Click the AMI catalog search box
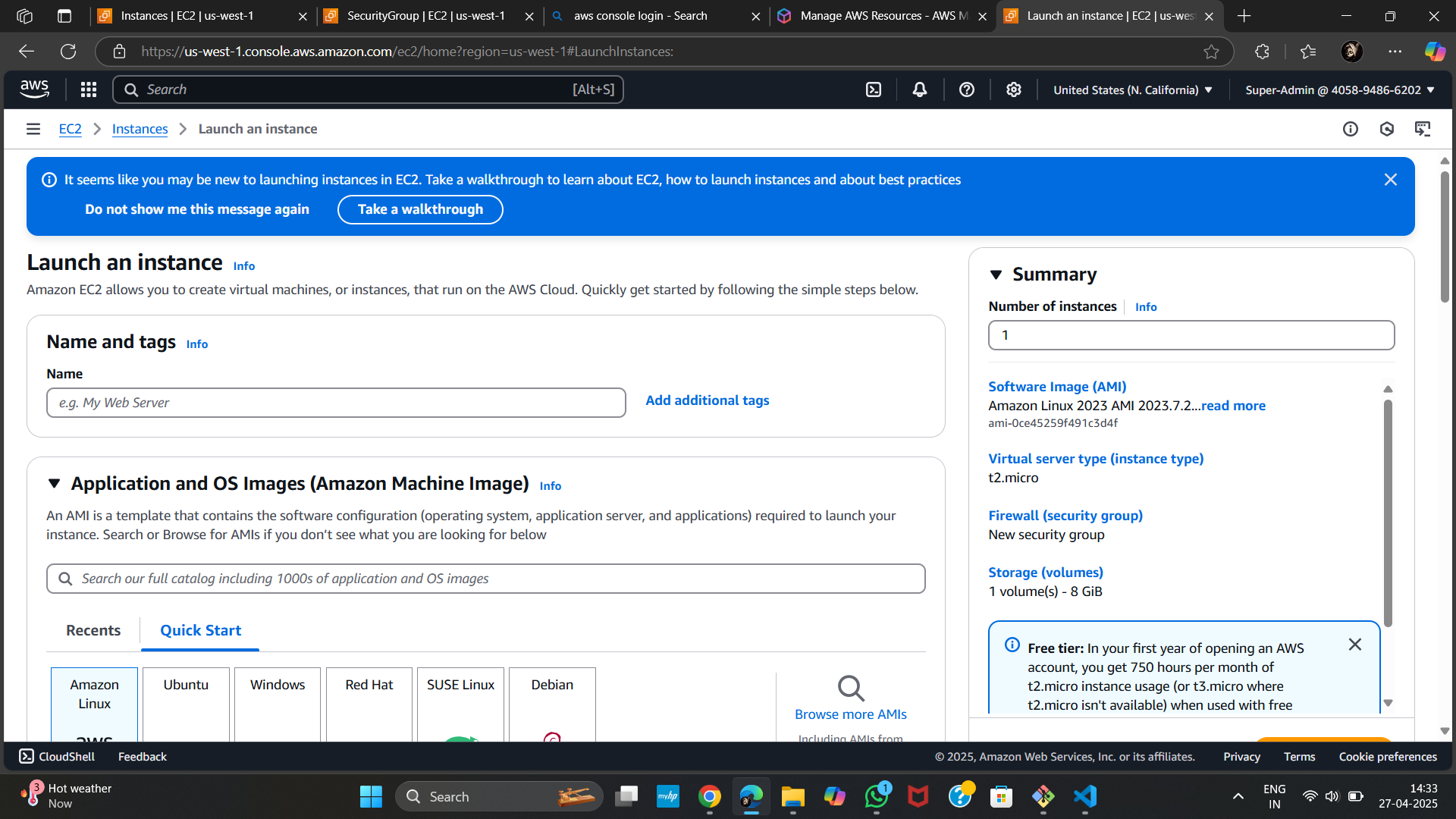 pyautogui.click(x=485, y=579)
